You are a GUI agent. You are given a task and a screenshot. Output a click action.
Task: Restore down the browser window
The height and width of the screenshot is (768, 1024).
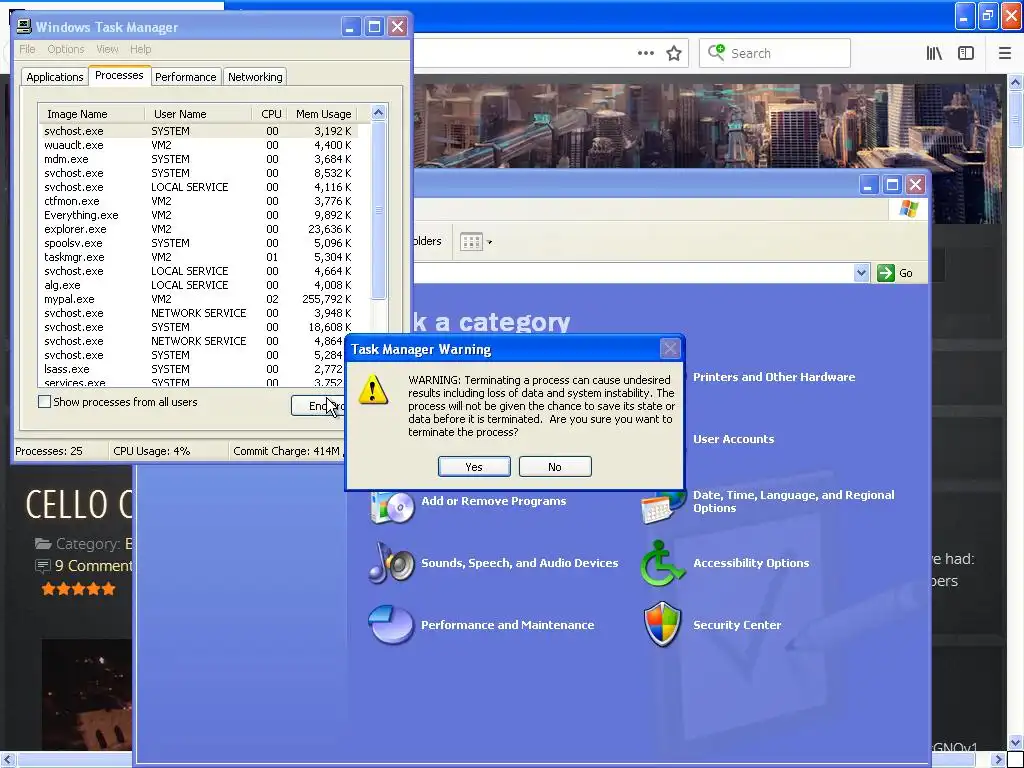987,16
